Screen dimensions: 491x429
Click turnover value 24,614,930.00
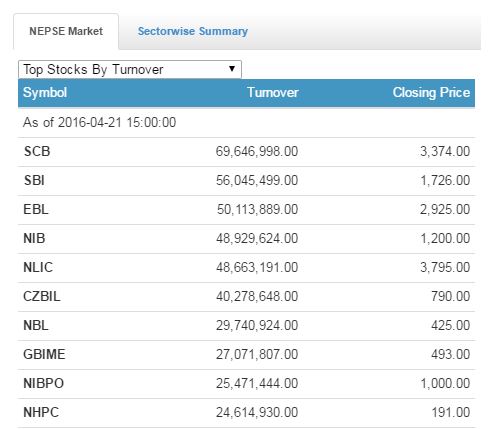click(257, 413)
